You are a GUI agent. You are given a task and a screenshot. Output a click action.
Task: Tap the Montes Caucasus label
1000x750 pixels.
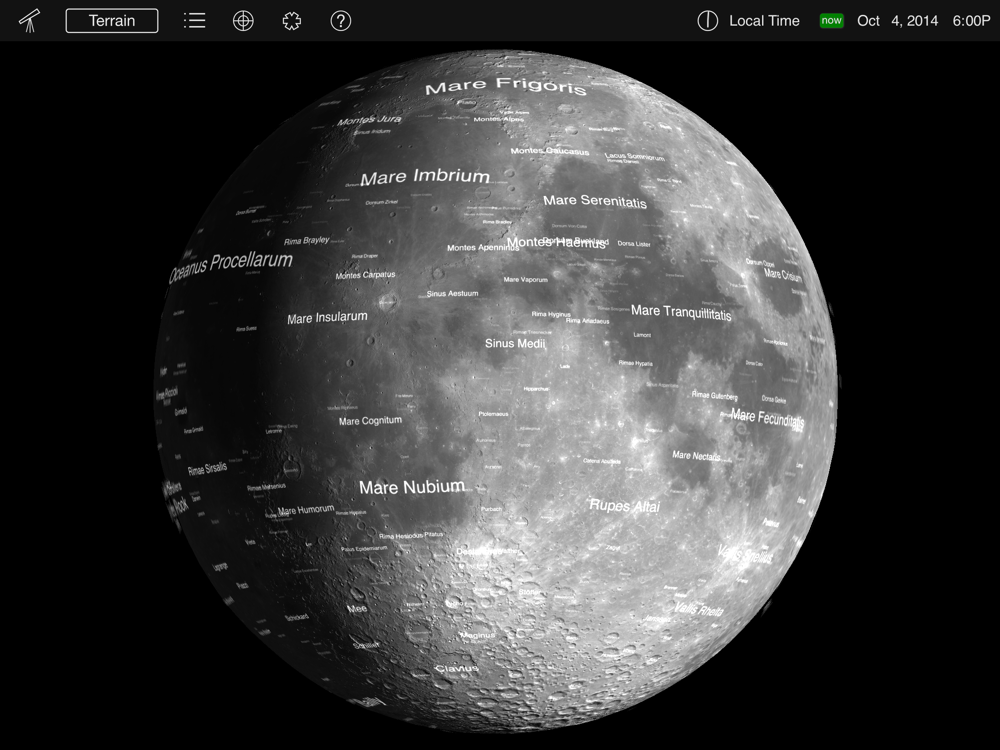(x=550, y=151)
